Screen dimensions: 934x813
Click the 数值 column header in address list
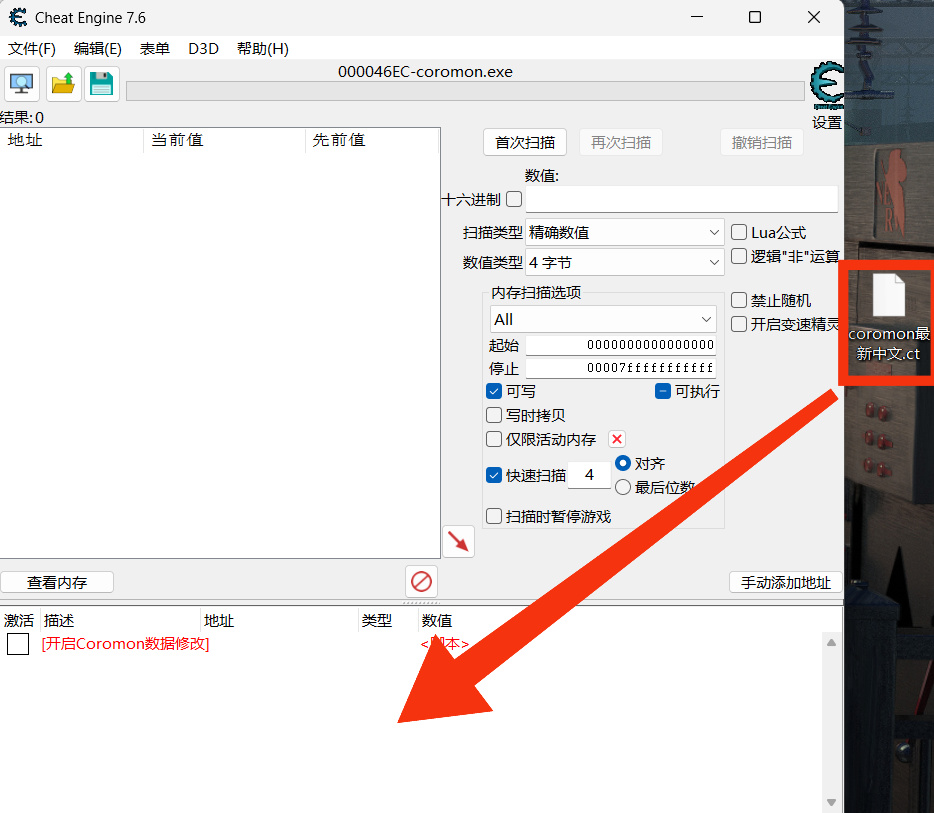[x=437, y=621]
